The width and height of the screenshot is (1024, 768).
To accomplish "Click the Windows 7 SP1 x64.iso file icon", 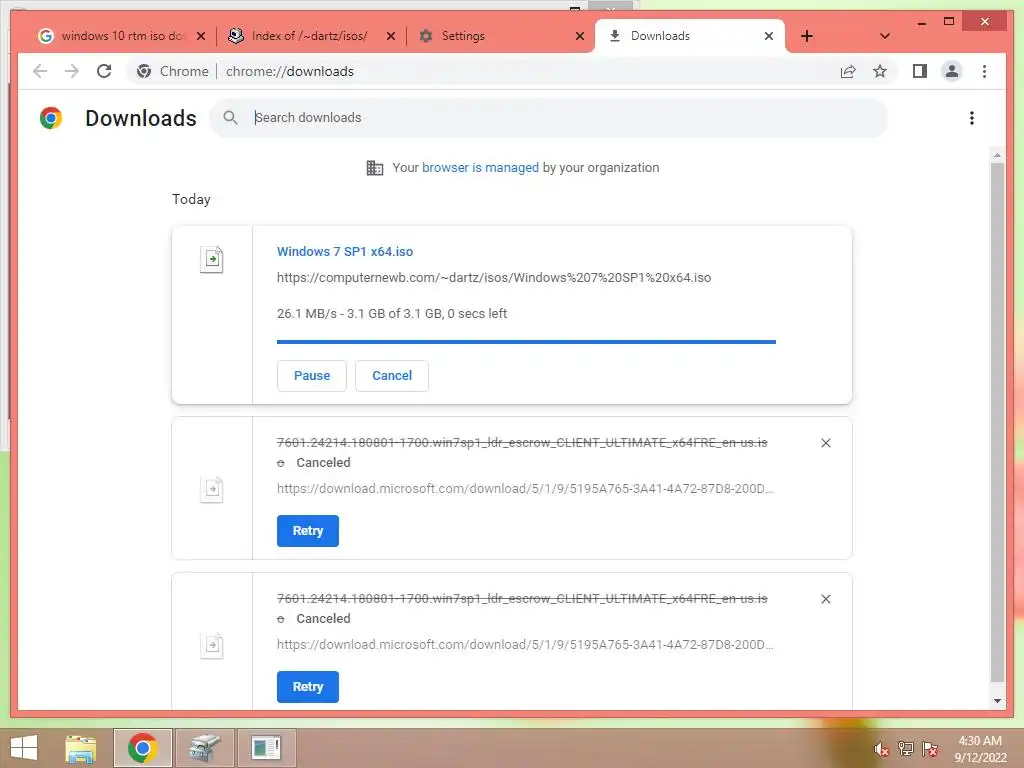I will point(212,259).
